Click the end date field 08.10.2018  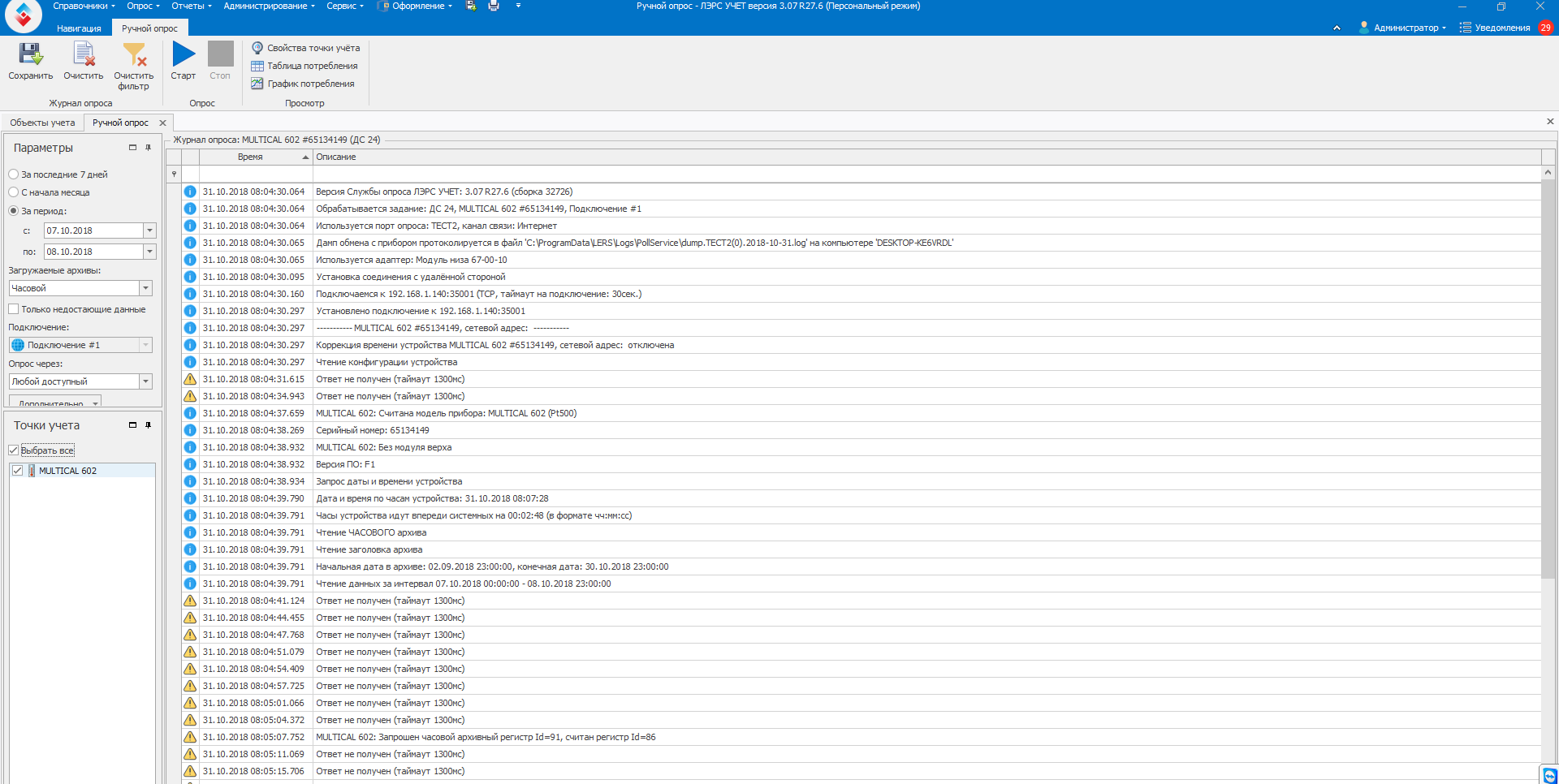tap(93, 252)
